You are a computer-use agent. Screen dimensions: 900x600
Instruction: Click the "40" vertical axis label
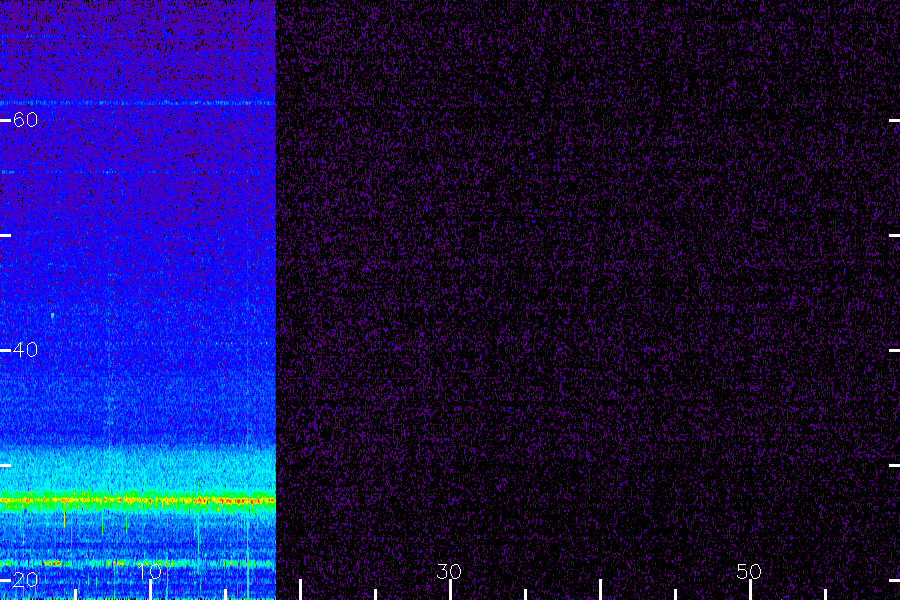(25, 350)
